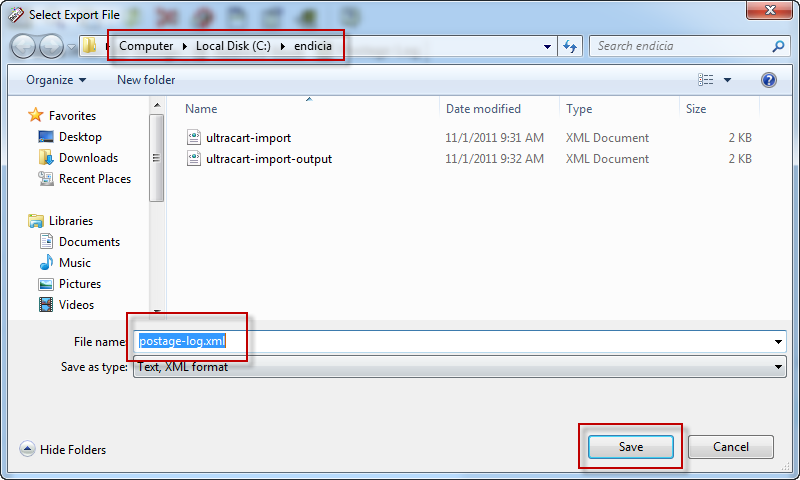Click the Recent Places icon
This screenshot has width=800, height=480.
[46, 178]
